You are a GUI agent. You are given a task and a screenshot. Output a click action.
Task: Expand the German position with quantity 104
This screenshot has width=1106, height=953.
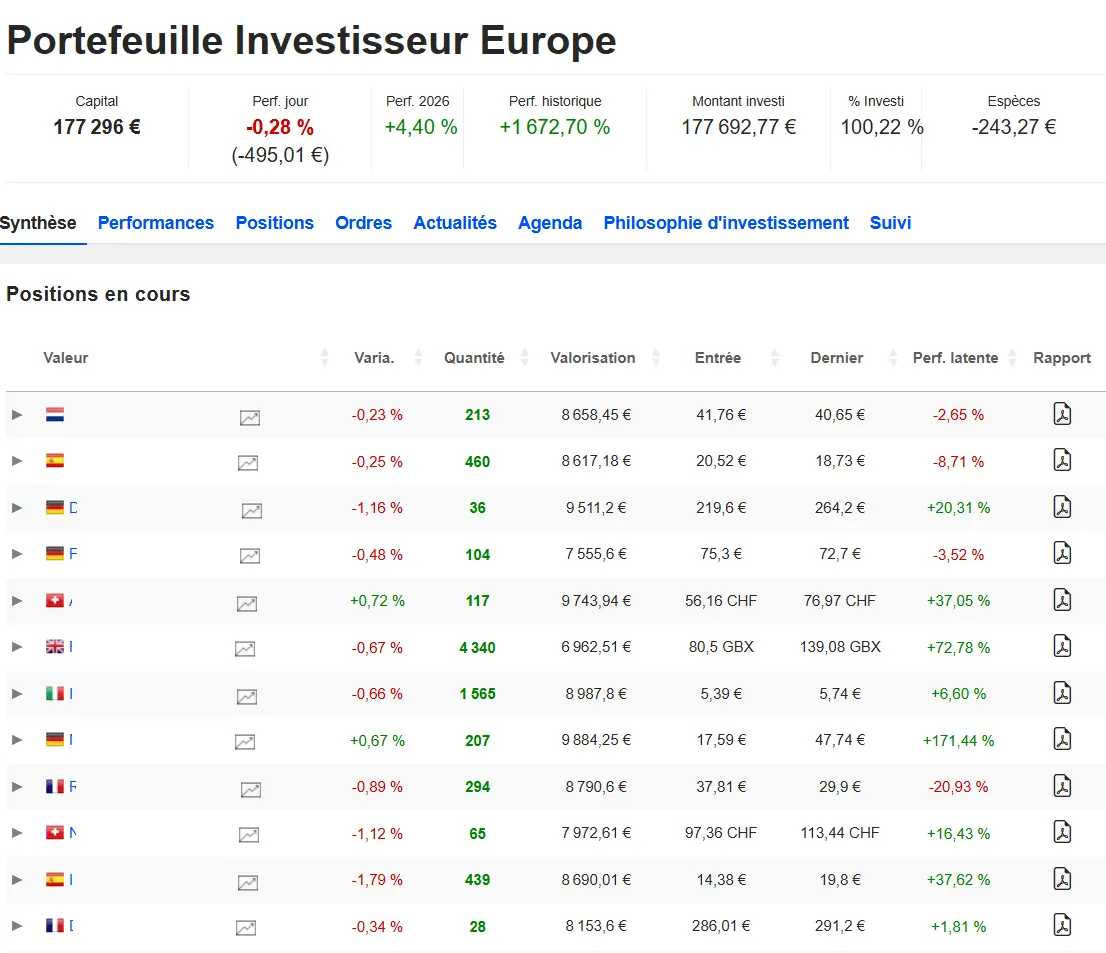coord(17,554)
